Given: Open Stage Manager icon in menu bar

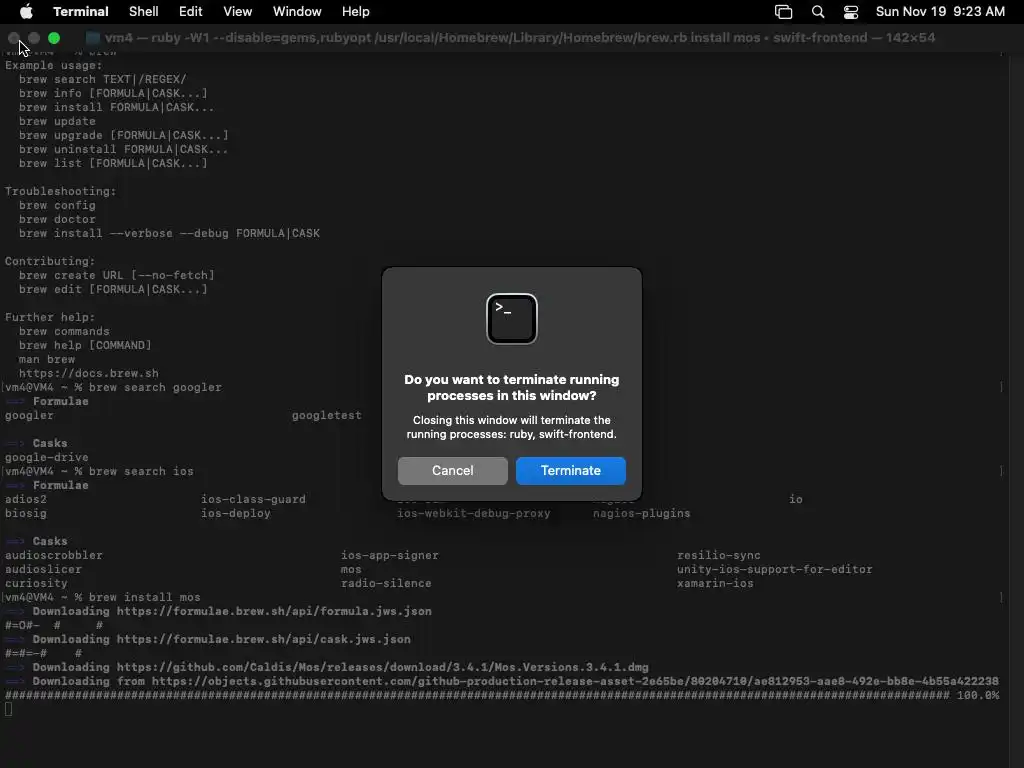Looking at the screenshot, I should tap(784, 12).
